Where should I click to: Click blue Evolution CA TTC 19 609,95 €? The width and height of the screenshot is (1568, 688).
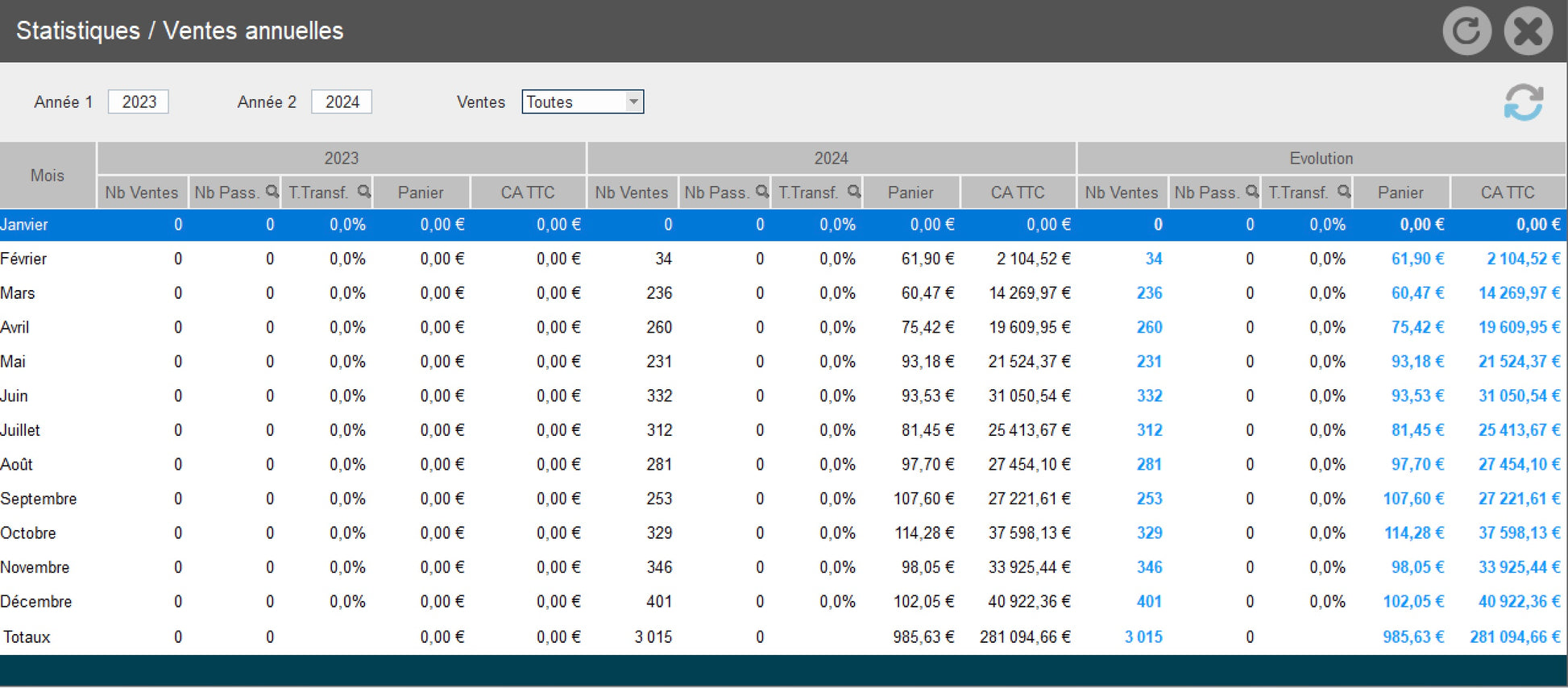[x=1520, y=327]
